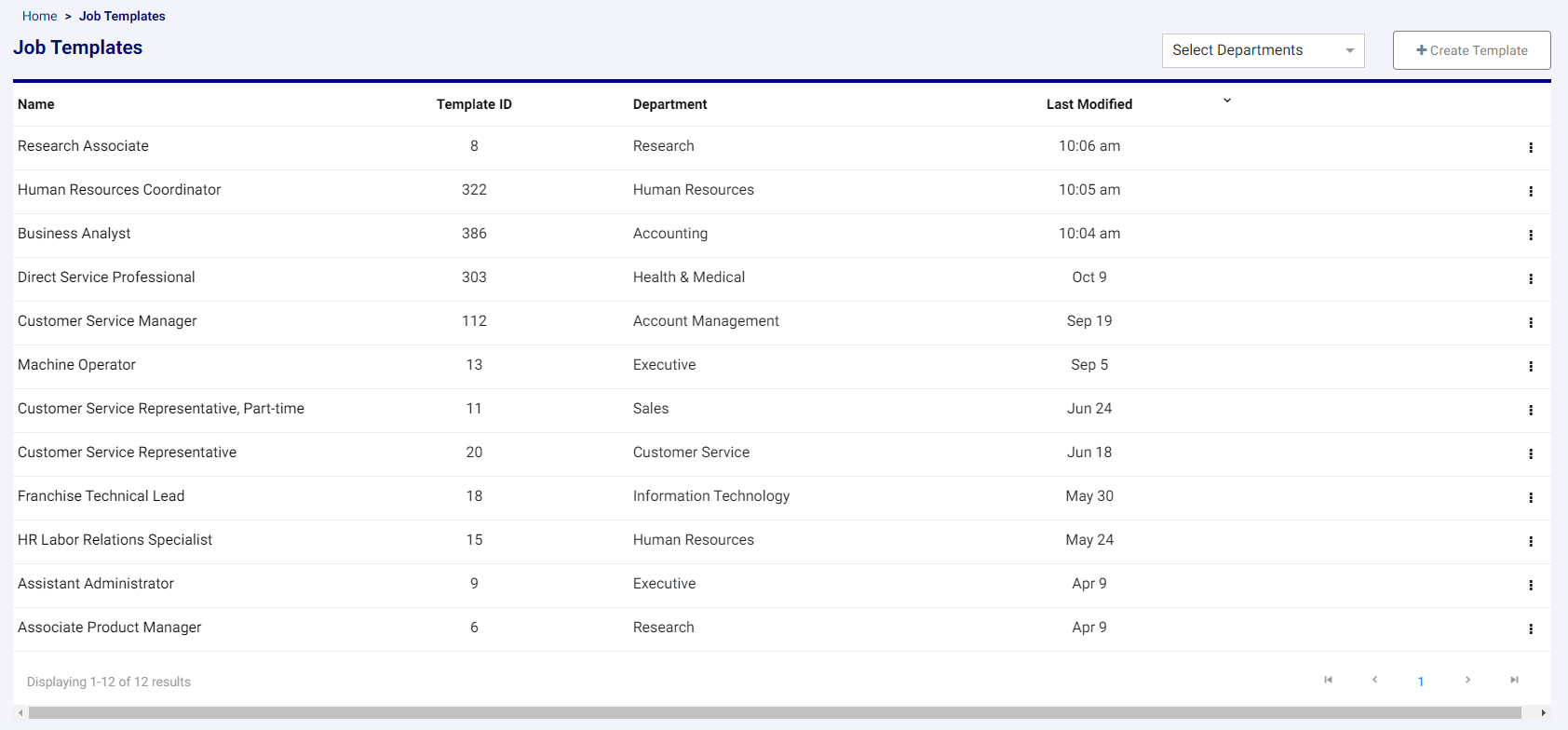Click the Displaying 1-12 of 12 results text
The height and width of the screenshot is (730, 1568).
109,682
